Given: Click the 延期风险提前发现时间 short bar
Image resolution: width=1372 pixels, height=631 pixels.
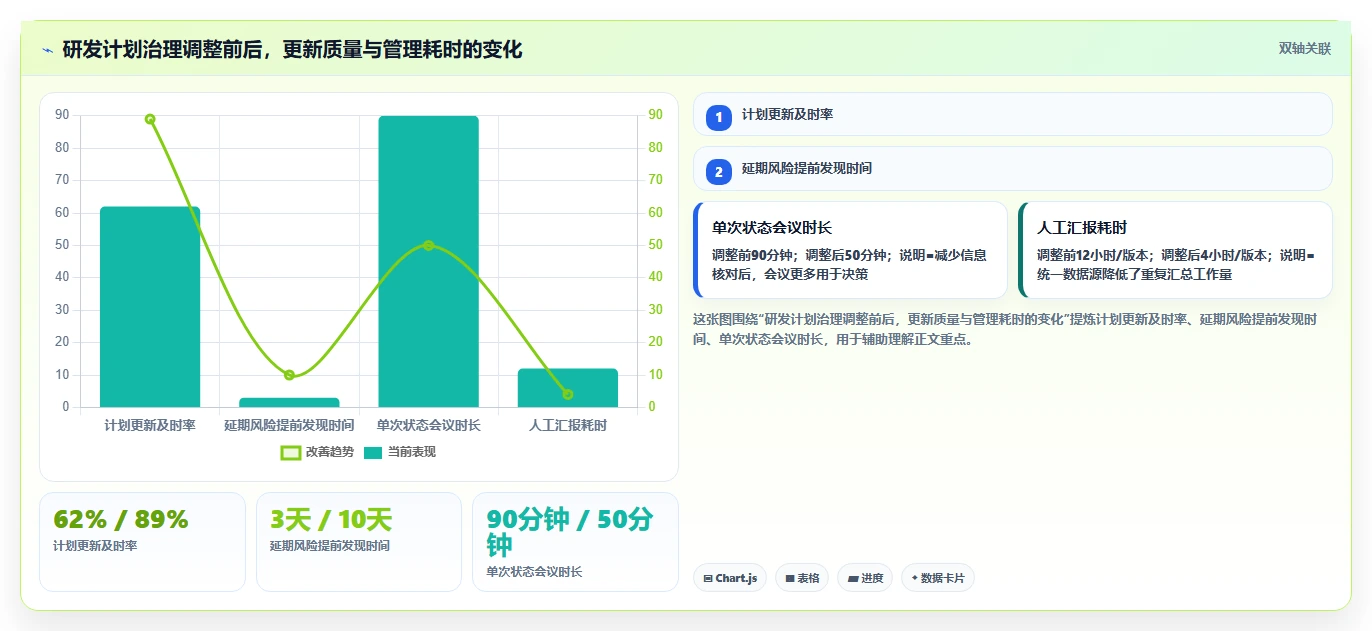Looking at the screenshot, I should coord(289,402).
